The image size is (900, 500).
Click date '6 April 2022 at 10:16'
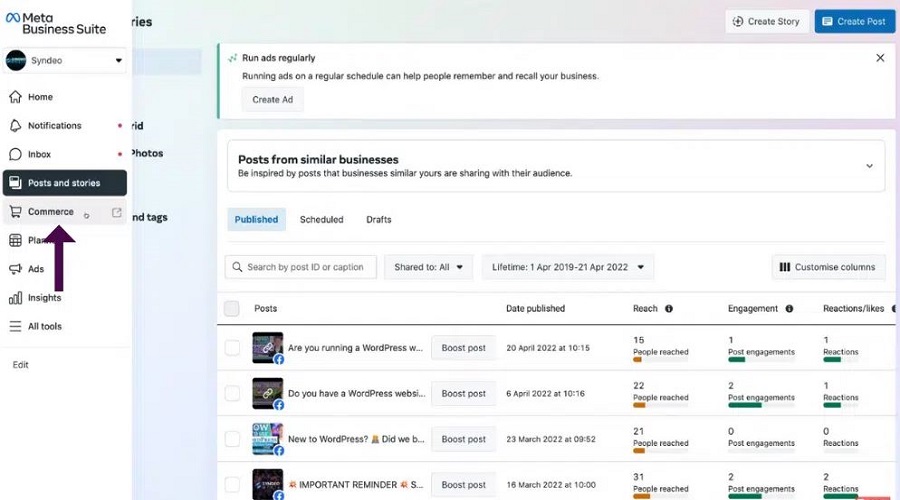(545, 394)
